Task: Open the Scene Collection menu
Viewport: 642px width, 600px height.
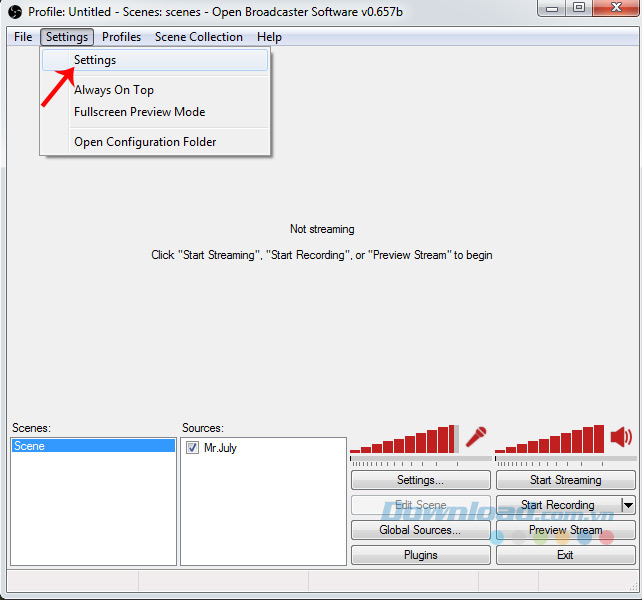Action: 198,37
